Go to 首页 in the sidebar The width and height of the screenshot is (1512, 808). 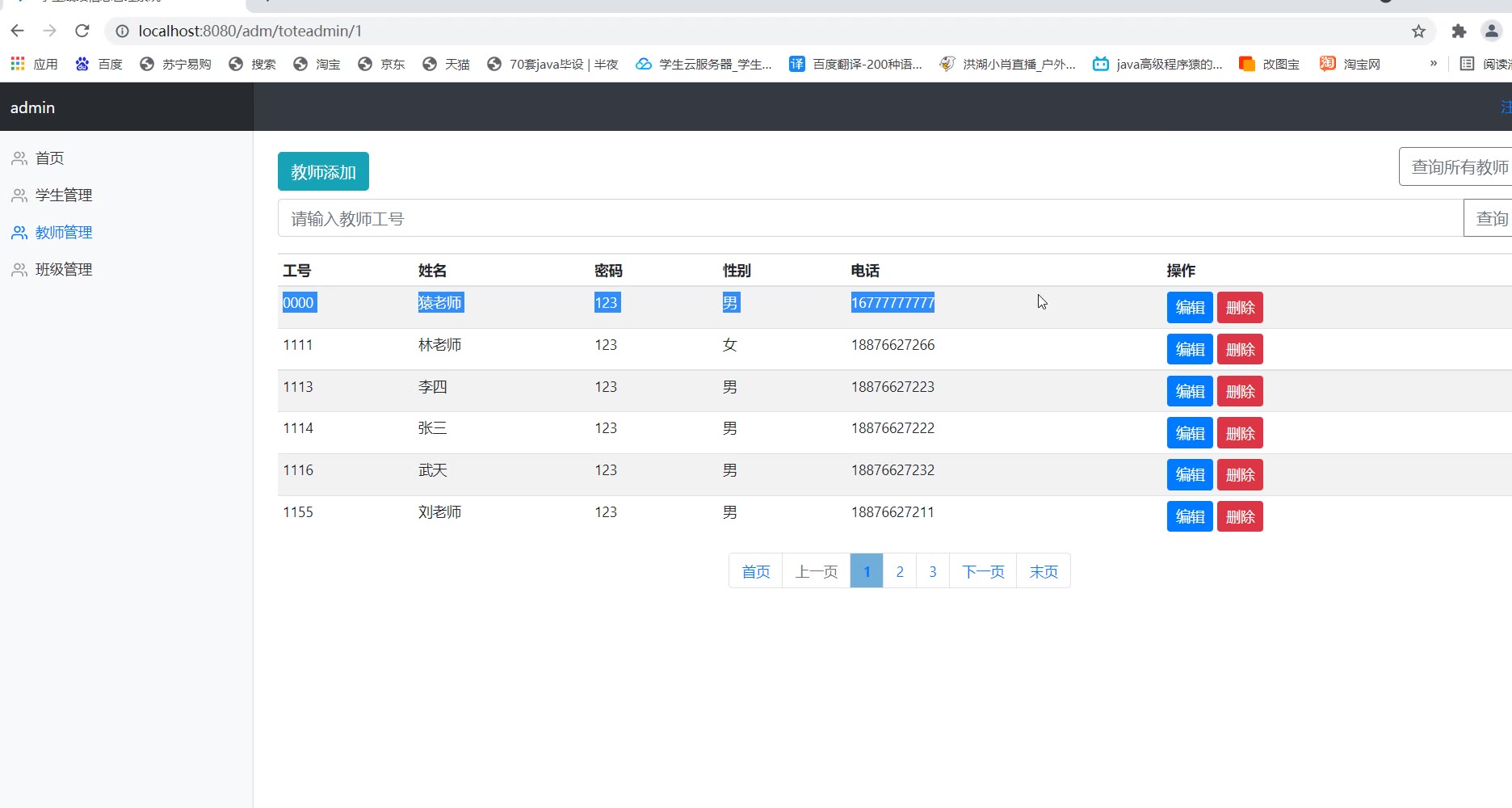(x=49, y=158)
